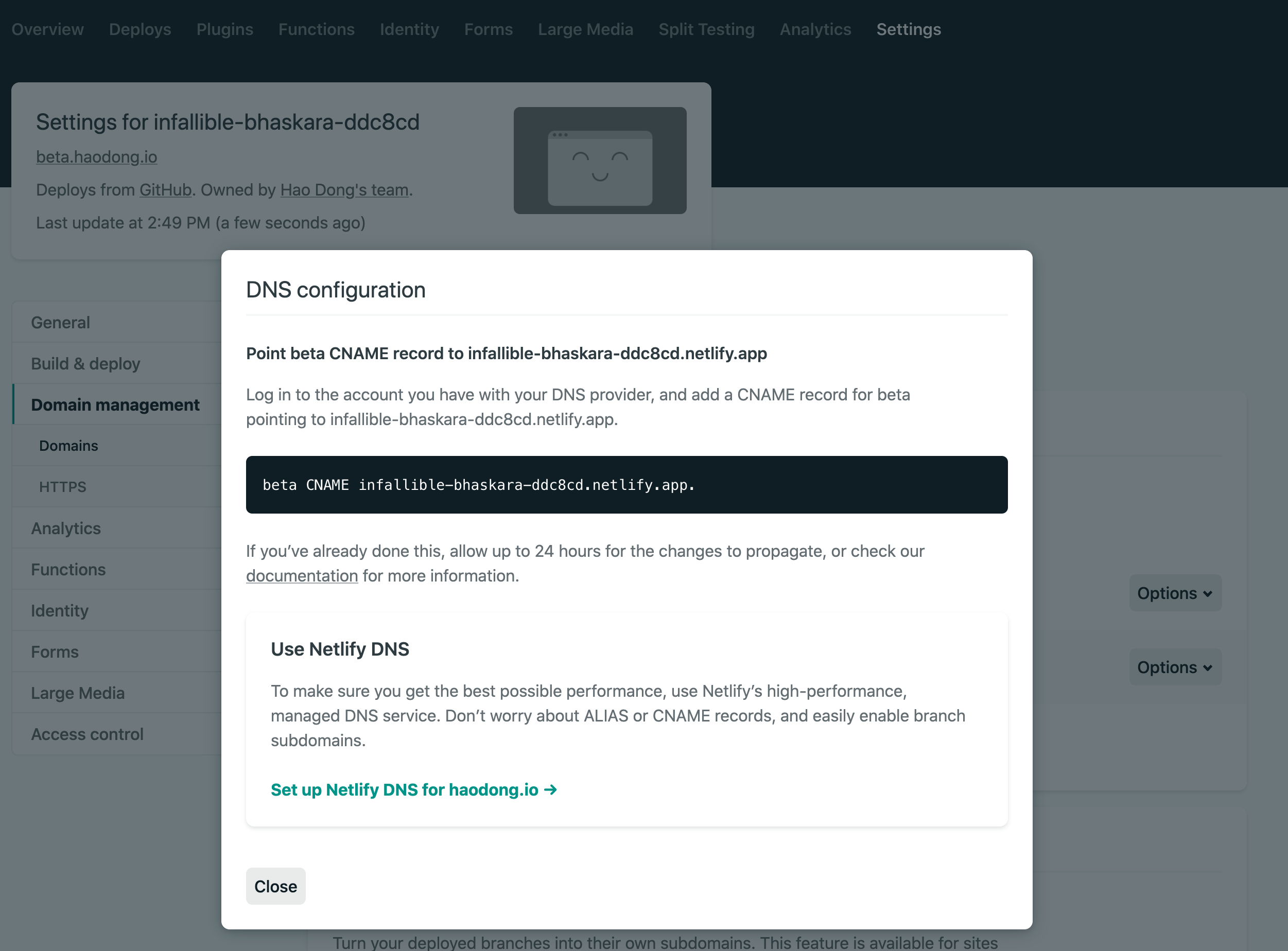Click the Identity icon in top nav
This screenshot has height=951, width=1288.
click(409, 29)
